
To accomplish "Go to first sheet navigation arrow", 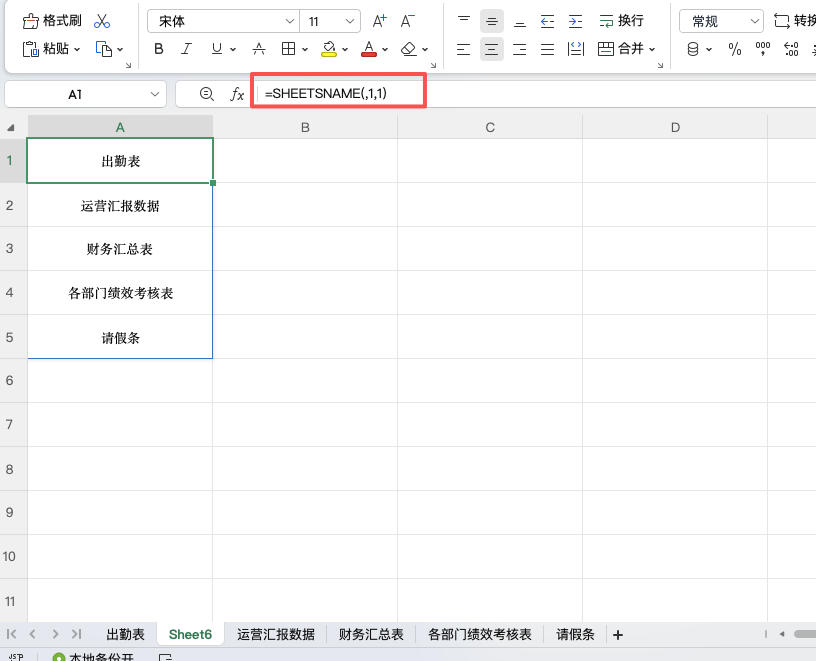I will [11, 634].
